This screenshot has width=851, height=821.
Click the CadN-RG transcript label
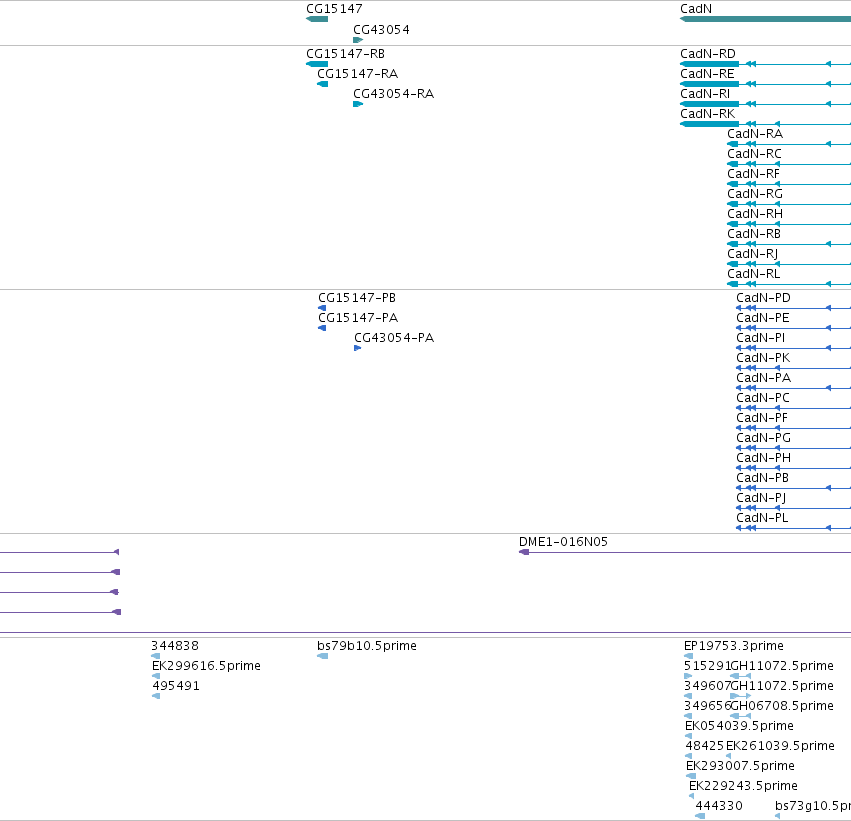(755, 194)
